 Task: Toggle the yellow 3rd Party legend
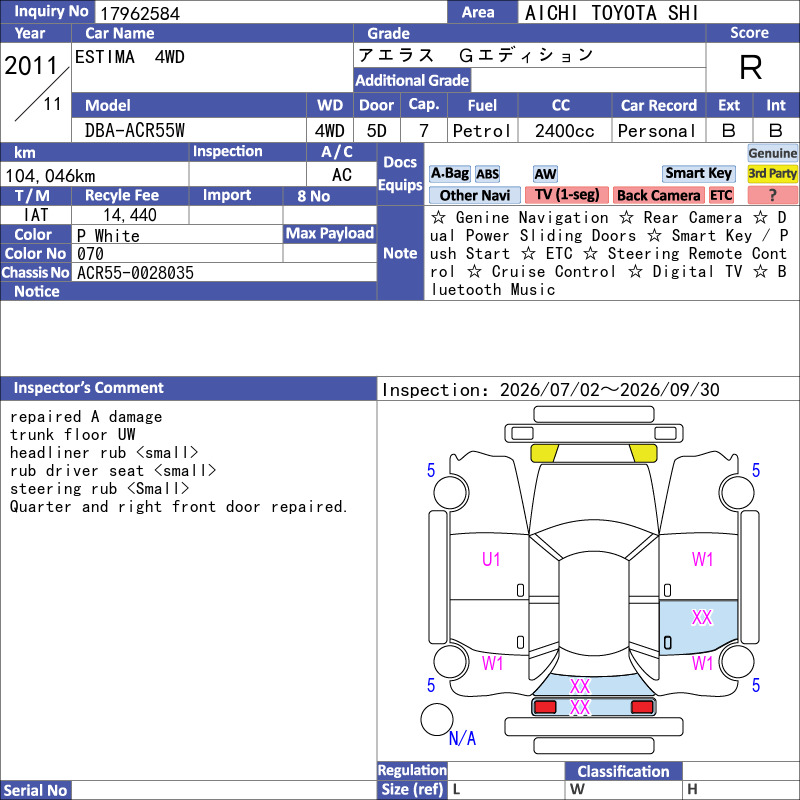[x=772, y=174]
